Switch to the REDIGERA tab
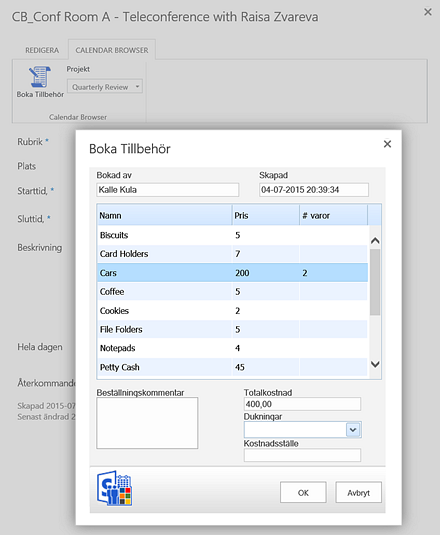This screenshot has height=535, width=440. (42, 50)
